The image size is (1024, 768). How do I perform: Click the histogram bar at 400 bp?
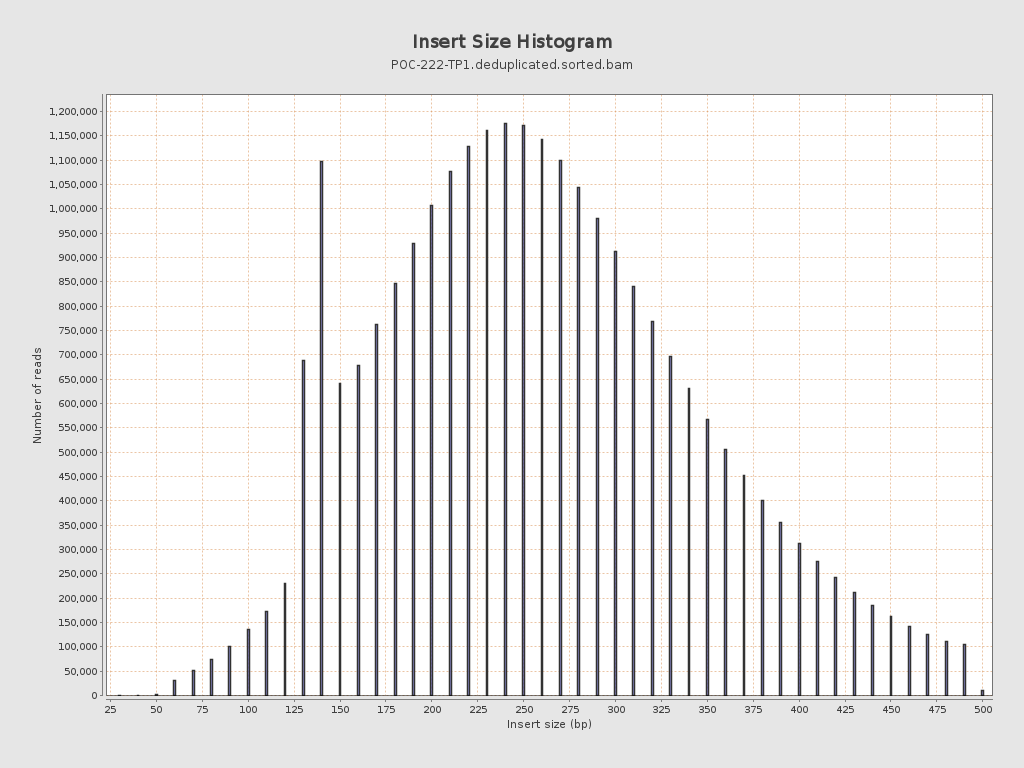(799, 620)
